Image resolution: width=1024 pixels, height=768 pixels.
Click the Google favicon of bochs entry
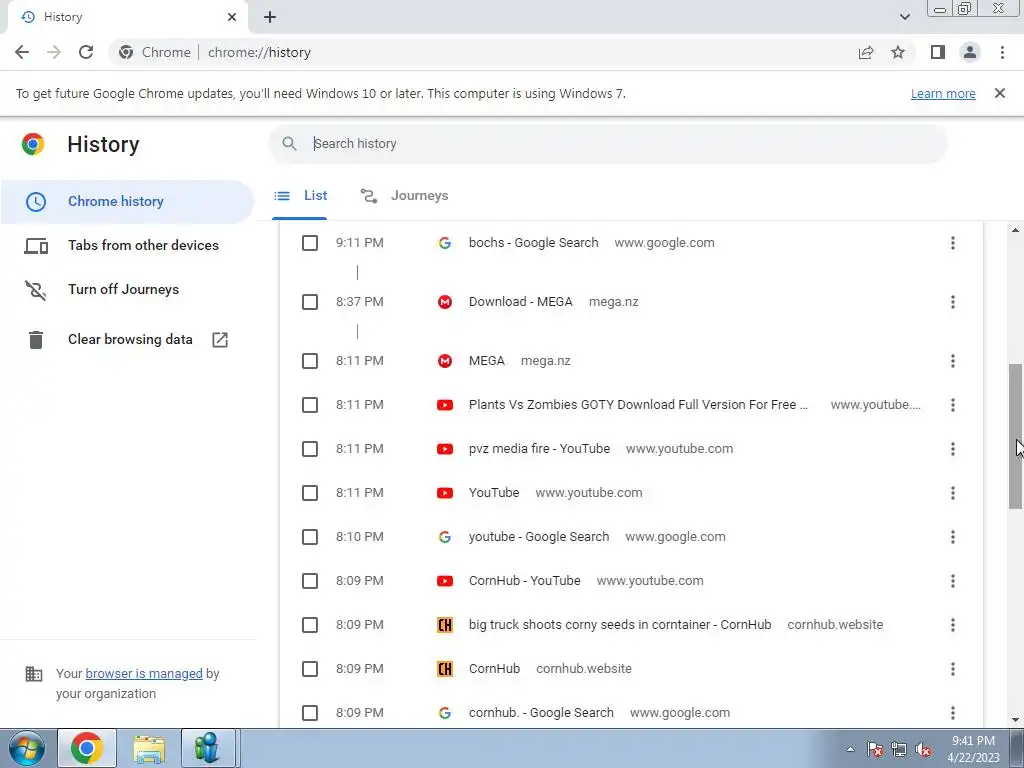(x=445, y=243)
